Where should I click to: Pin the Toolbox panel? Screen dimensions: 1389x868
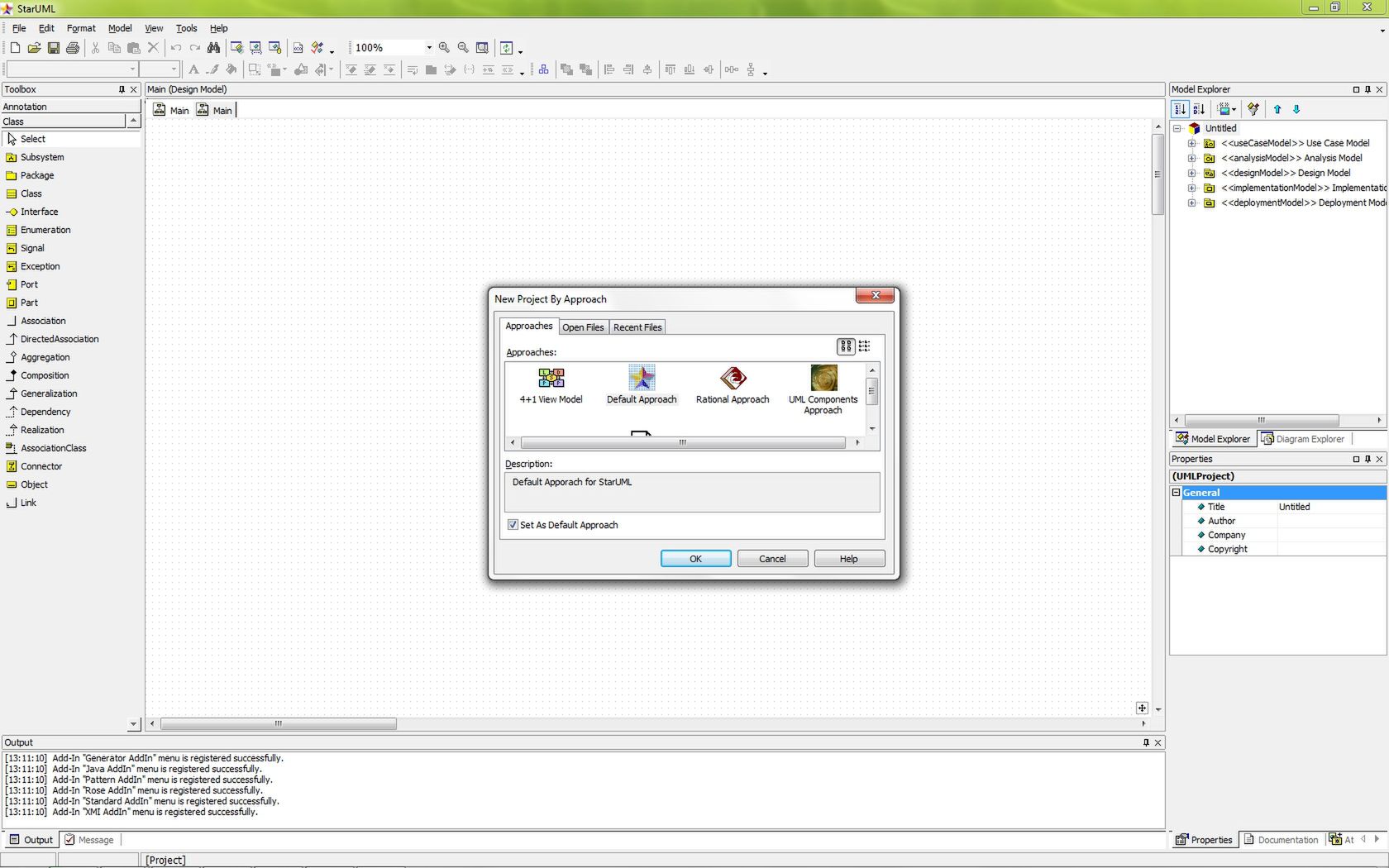coord(122,89)
